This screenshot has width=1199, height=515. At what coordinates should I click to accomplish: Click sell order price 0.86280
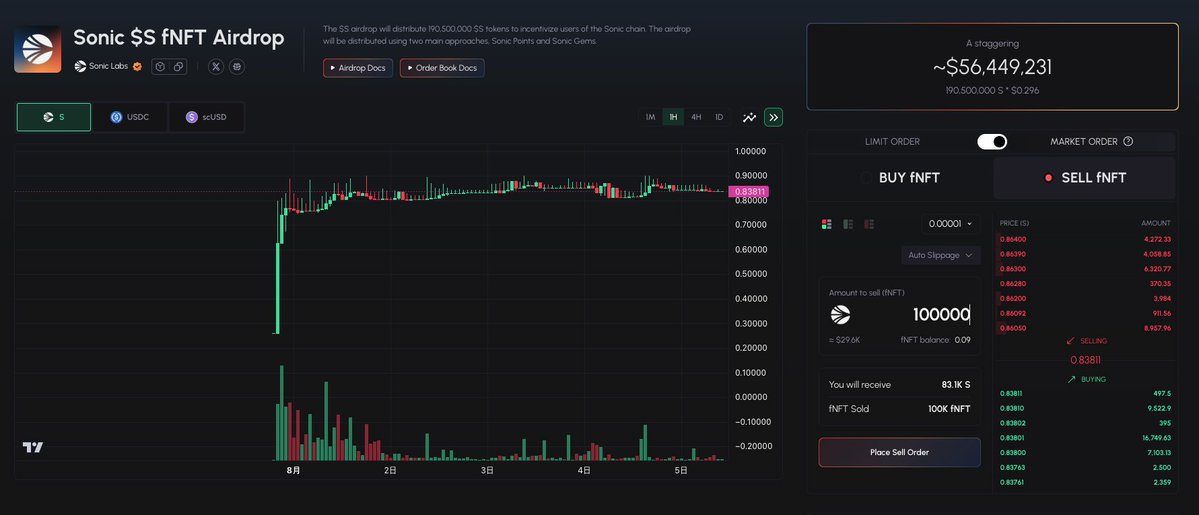pyautogui.click(x=1012, y=284)
